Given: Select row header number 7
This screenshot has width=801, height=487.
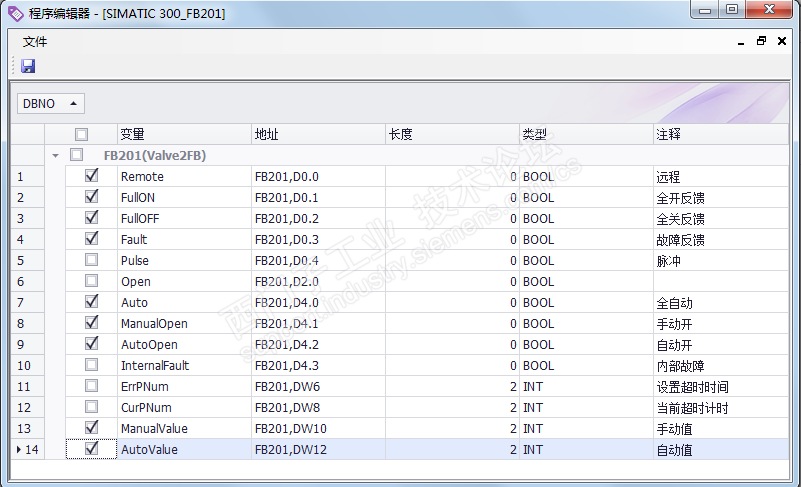Looking at the screenshot, I should click(28, 303).
